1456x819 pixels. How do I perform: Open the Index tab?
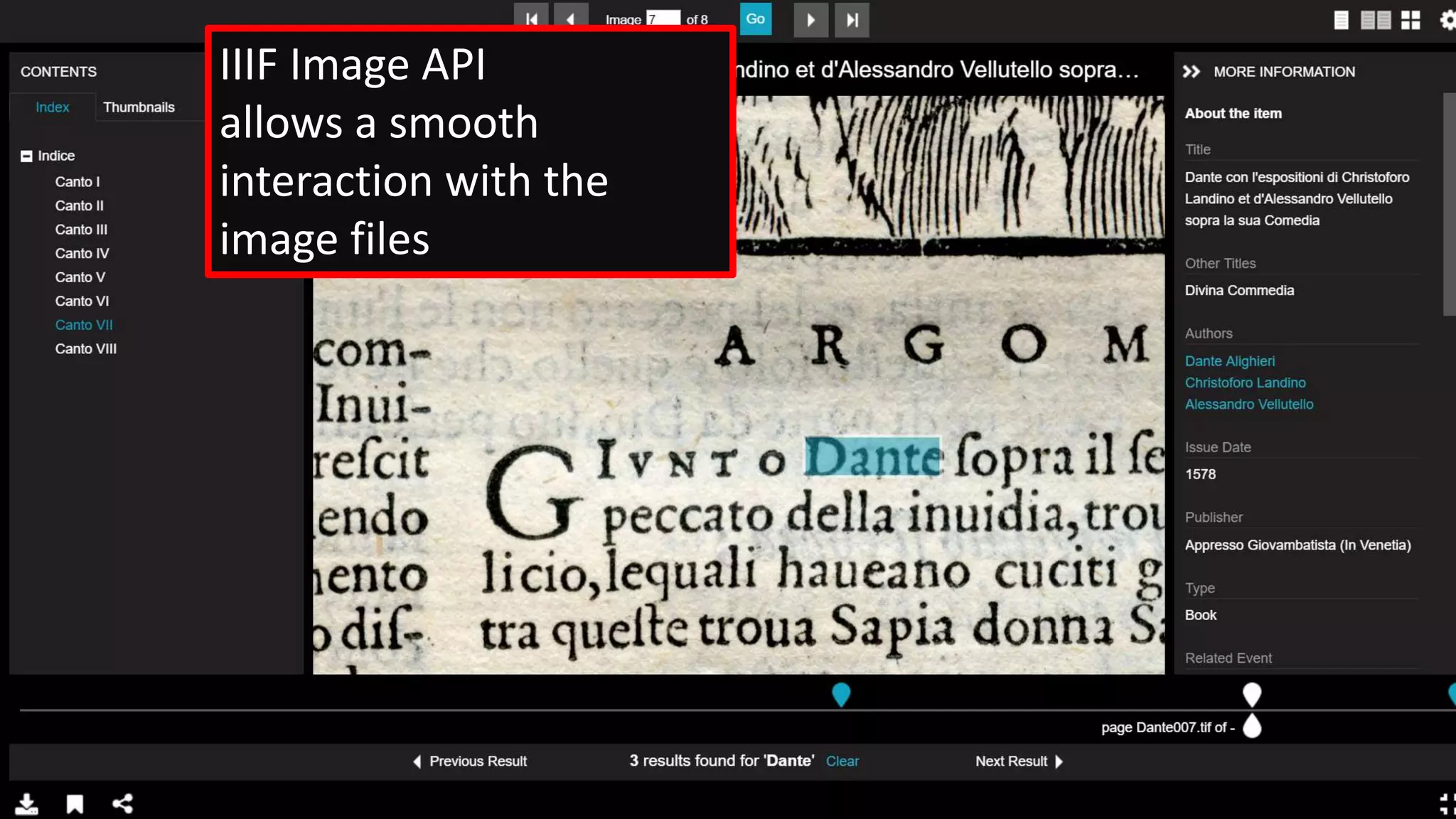tap(53, 107)
